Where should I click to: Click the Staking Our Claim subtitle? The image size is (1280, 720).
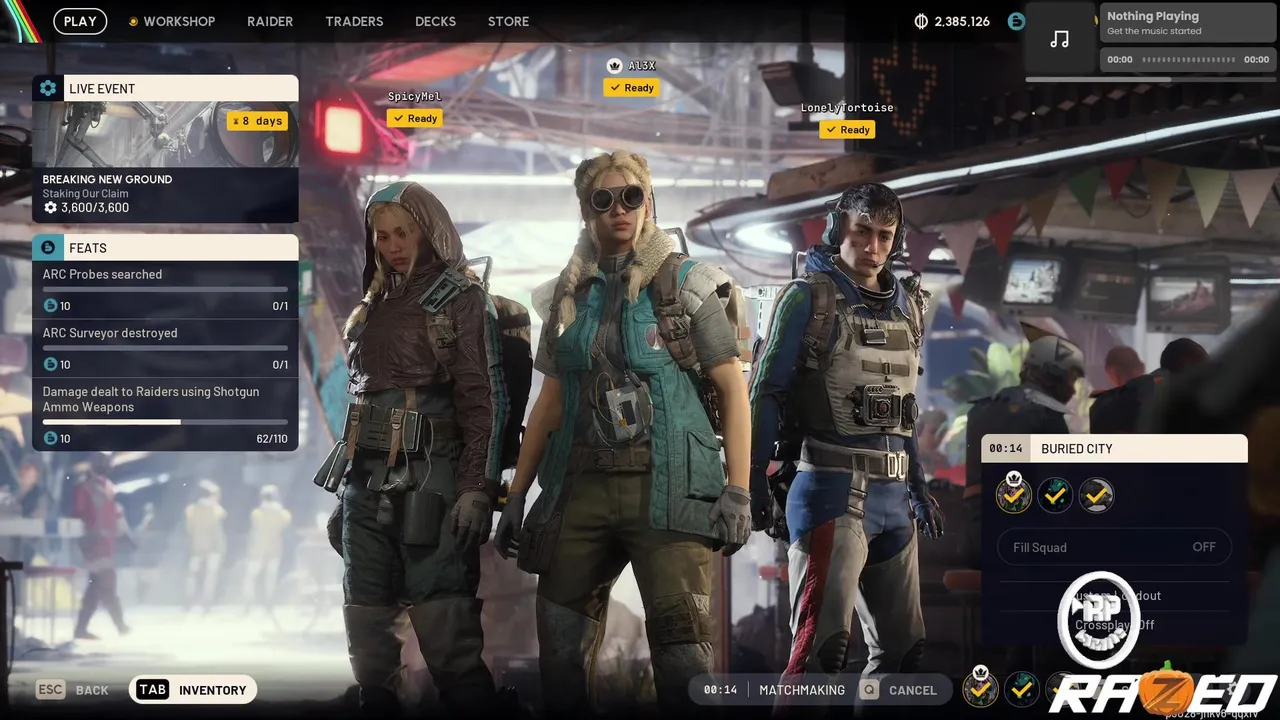pos(85,194)
